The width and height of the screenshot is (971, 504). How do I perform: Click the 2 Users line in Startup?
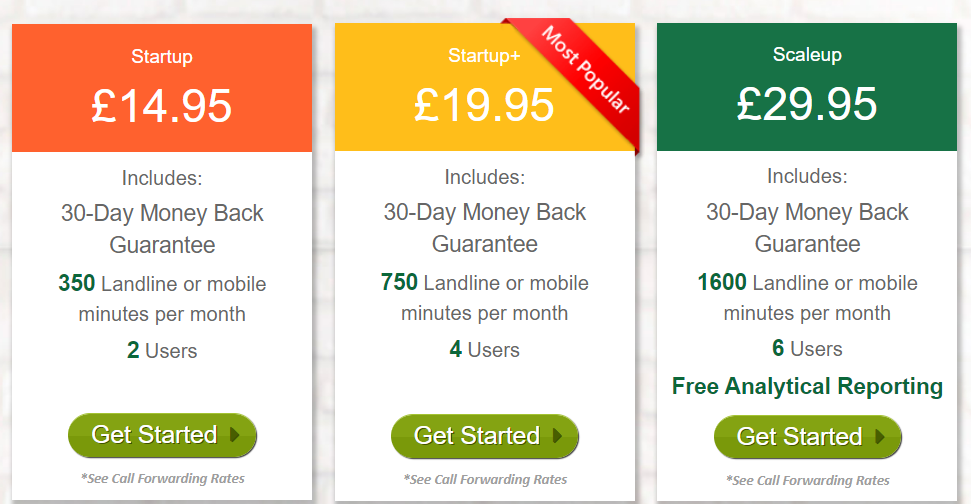tap(162, 350)
